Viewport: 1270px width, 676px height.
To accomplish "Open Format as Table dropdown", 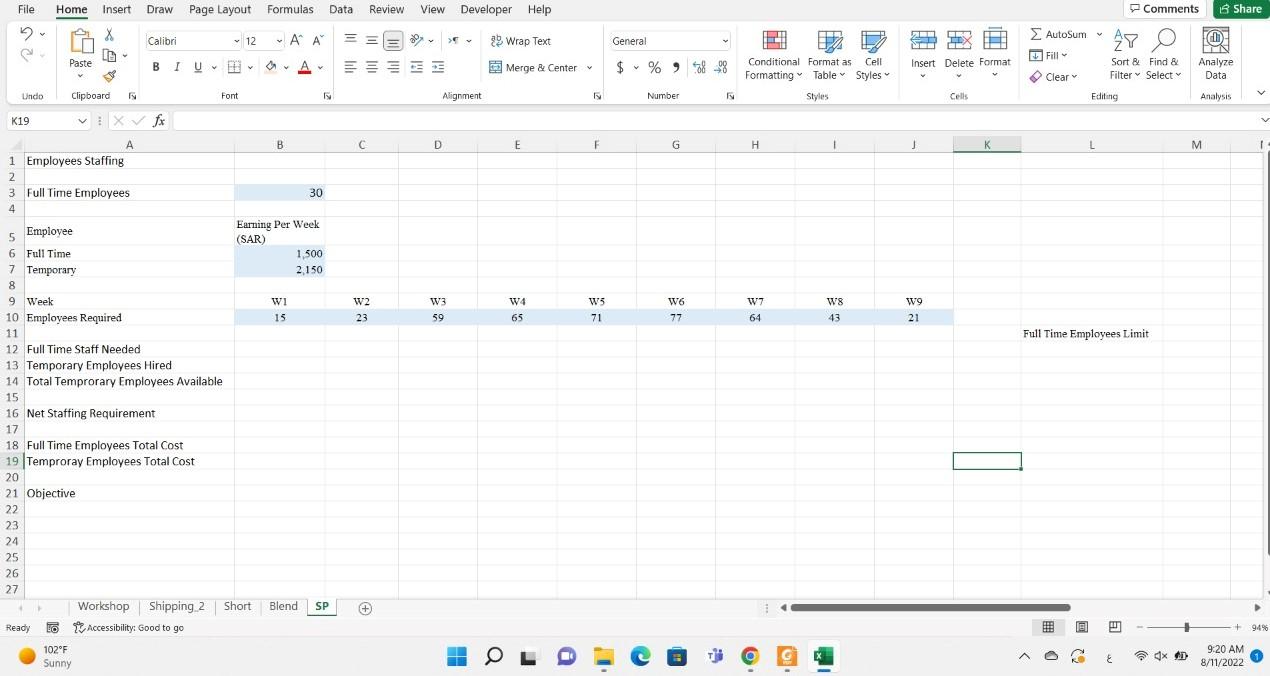I will tap(829, 56).
